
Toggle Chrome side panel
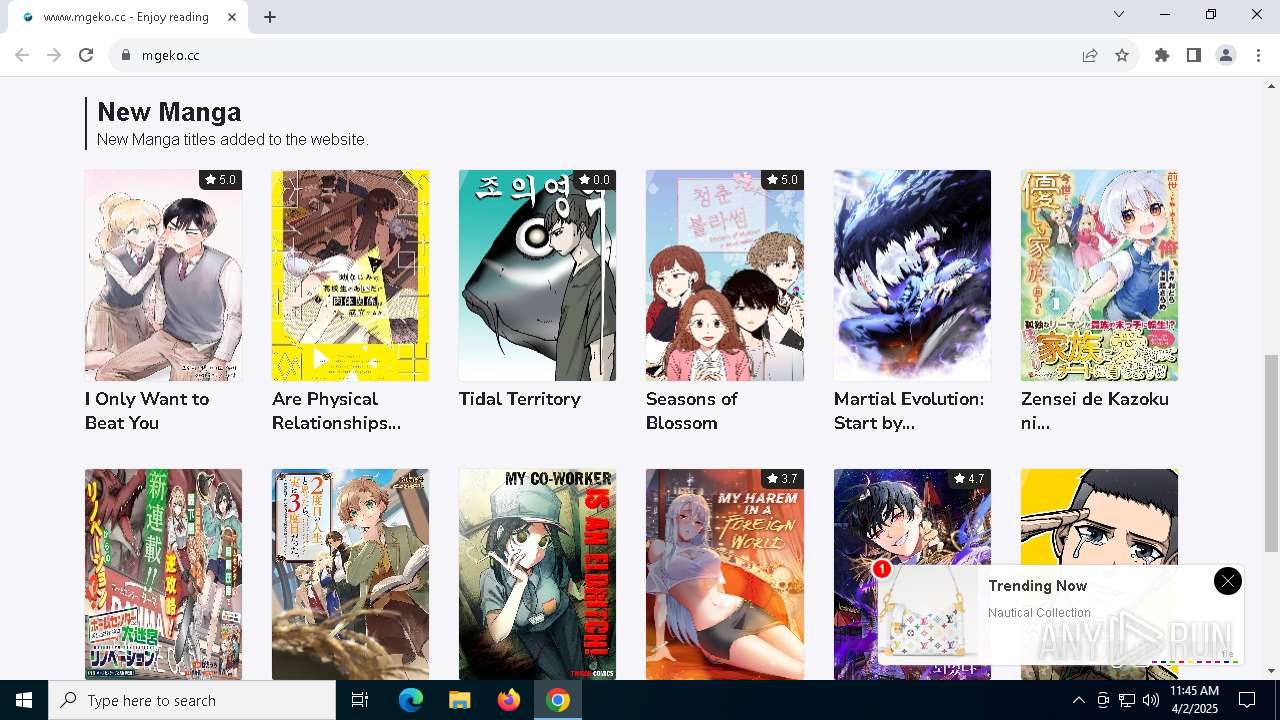(1194, 55)
